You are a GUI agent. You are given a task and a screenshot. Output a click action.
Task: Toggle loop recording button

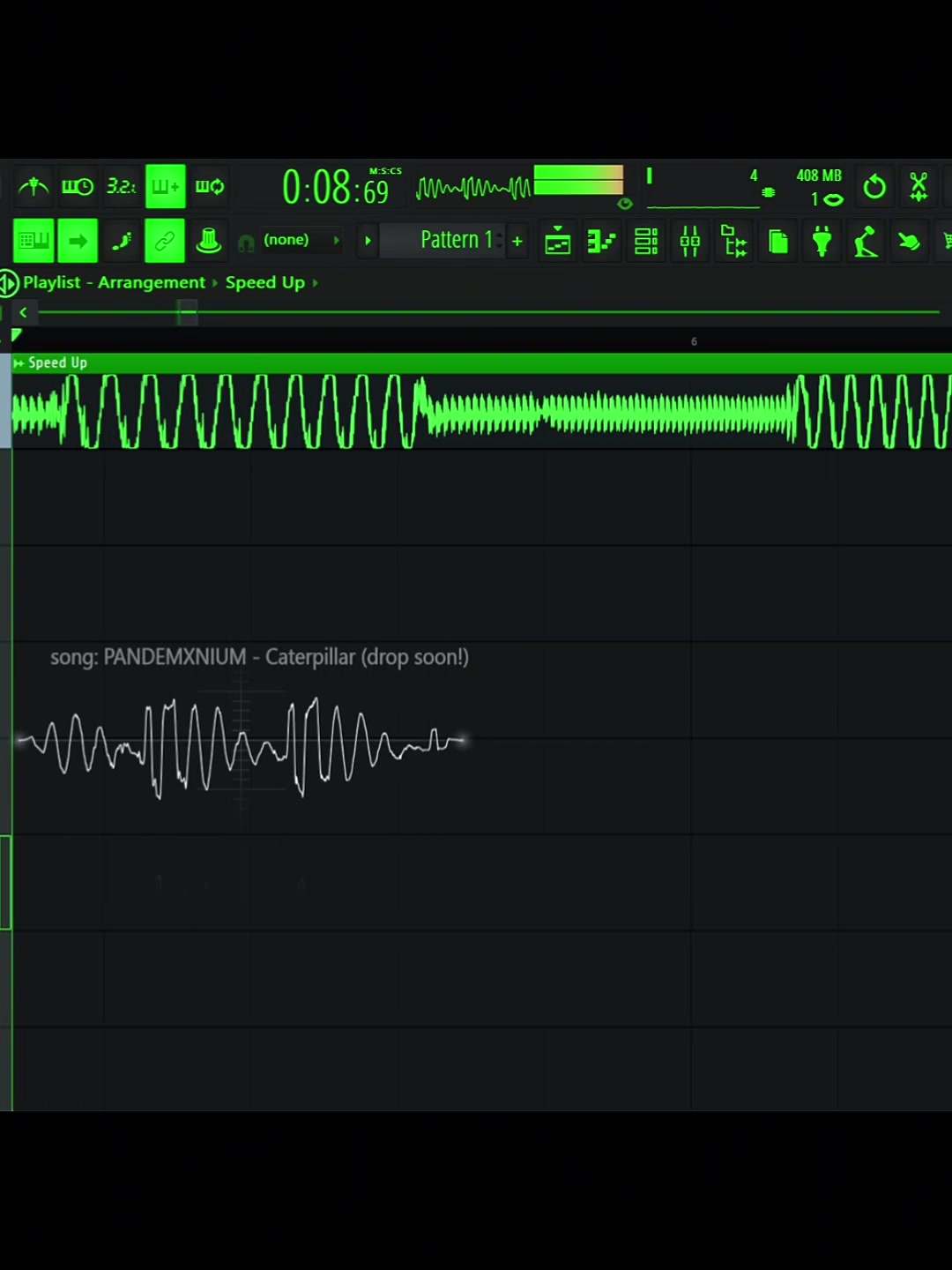pyautogui.click(x=210, y=186)
